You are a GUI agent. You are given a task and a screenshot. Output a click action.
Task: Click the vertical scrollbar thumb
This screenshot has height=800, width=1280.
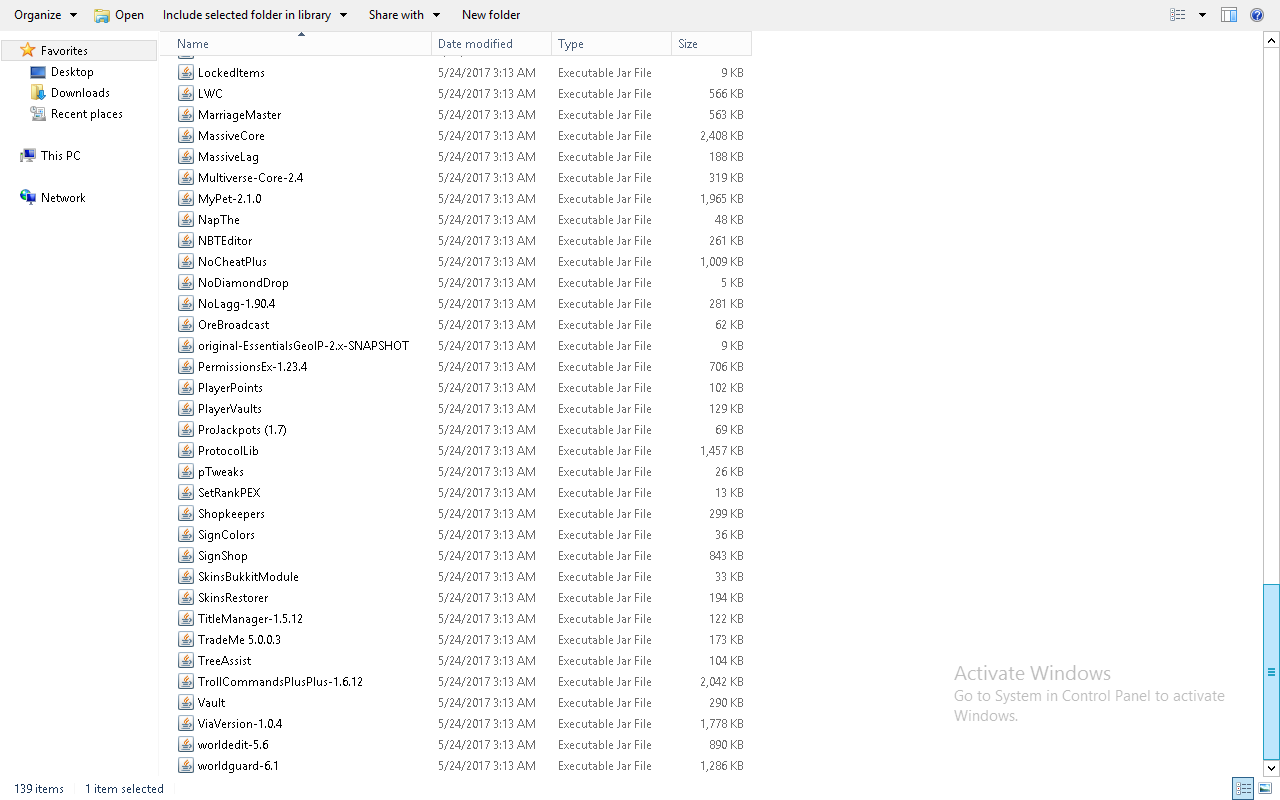pos(1272,672)
